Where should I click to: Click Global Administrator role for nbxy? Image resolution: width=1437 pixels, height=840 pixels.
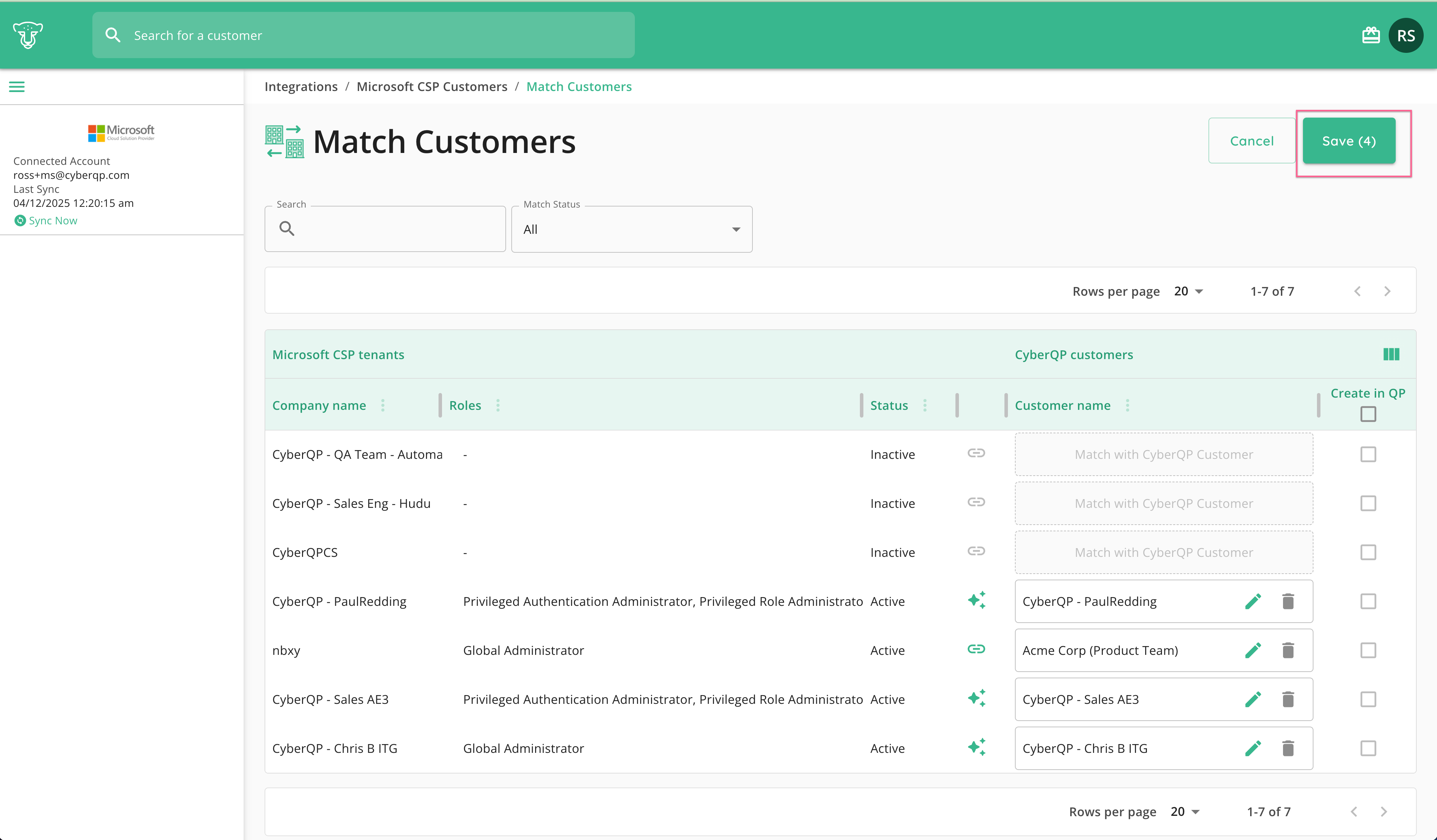tap(524, 651)
